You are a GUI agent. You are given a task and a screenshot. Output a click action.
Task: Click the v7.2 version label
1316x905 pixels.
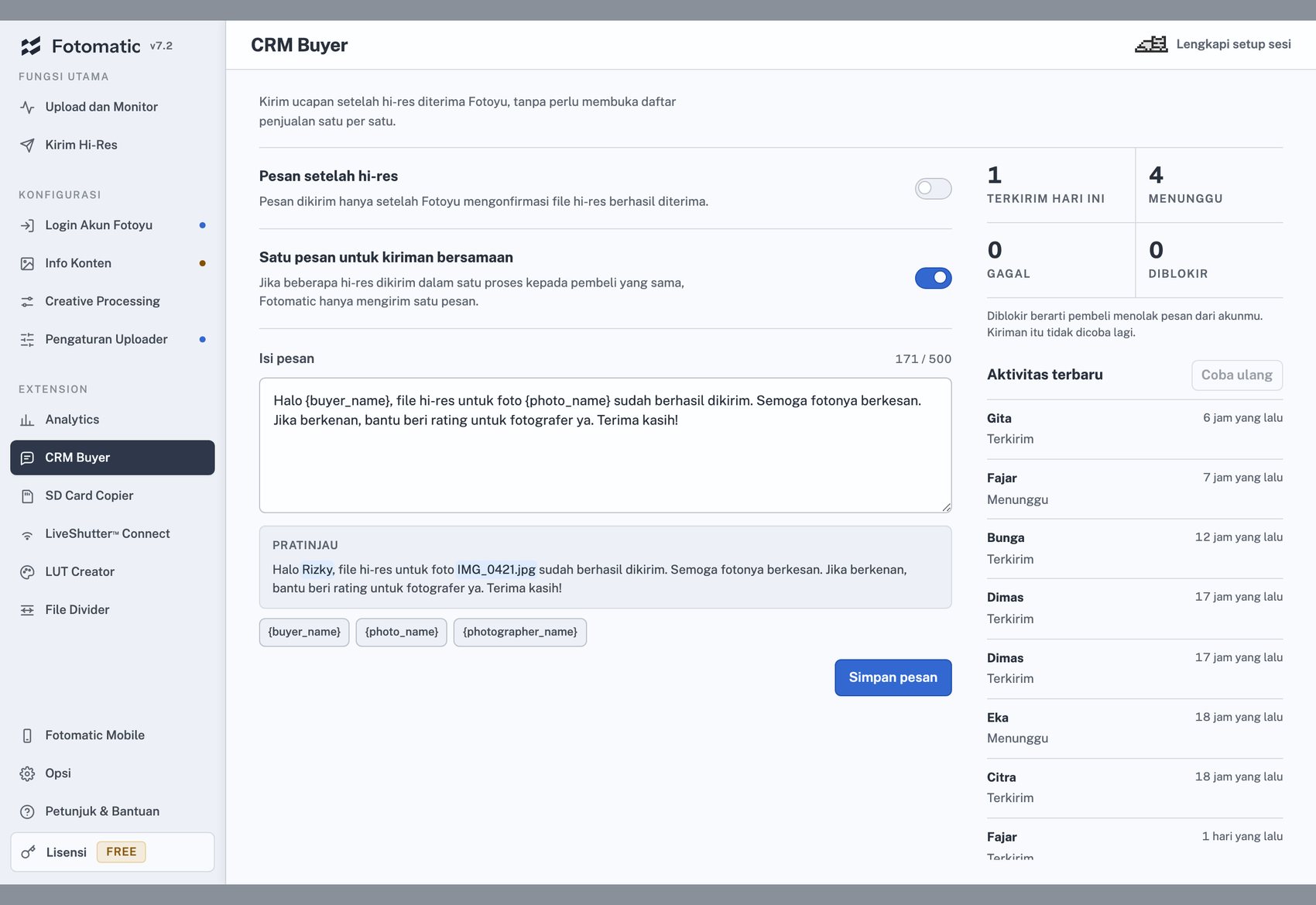[161, 46]
